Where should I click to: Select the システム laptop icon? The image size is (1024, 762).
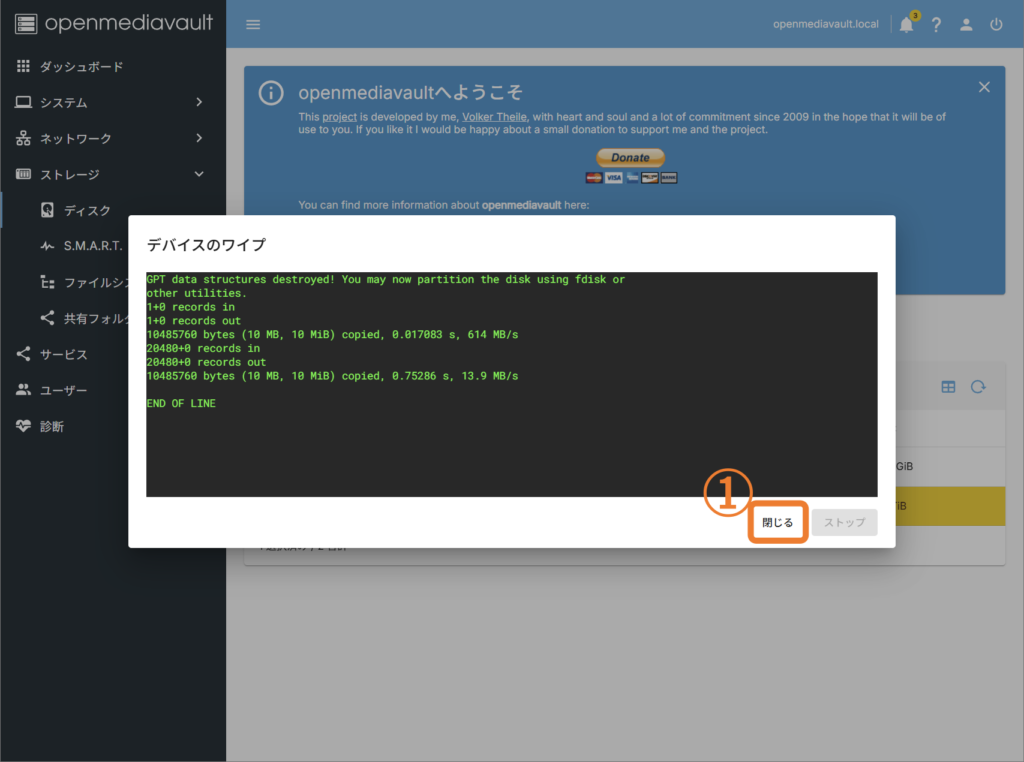click(24, 102)
